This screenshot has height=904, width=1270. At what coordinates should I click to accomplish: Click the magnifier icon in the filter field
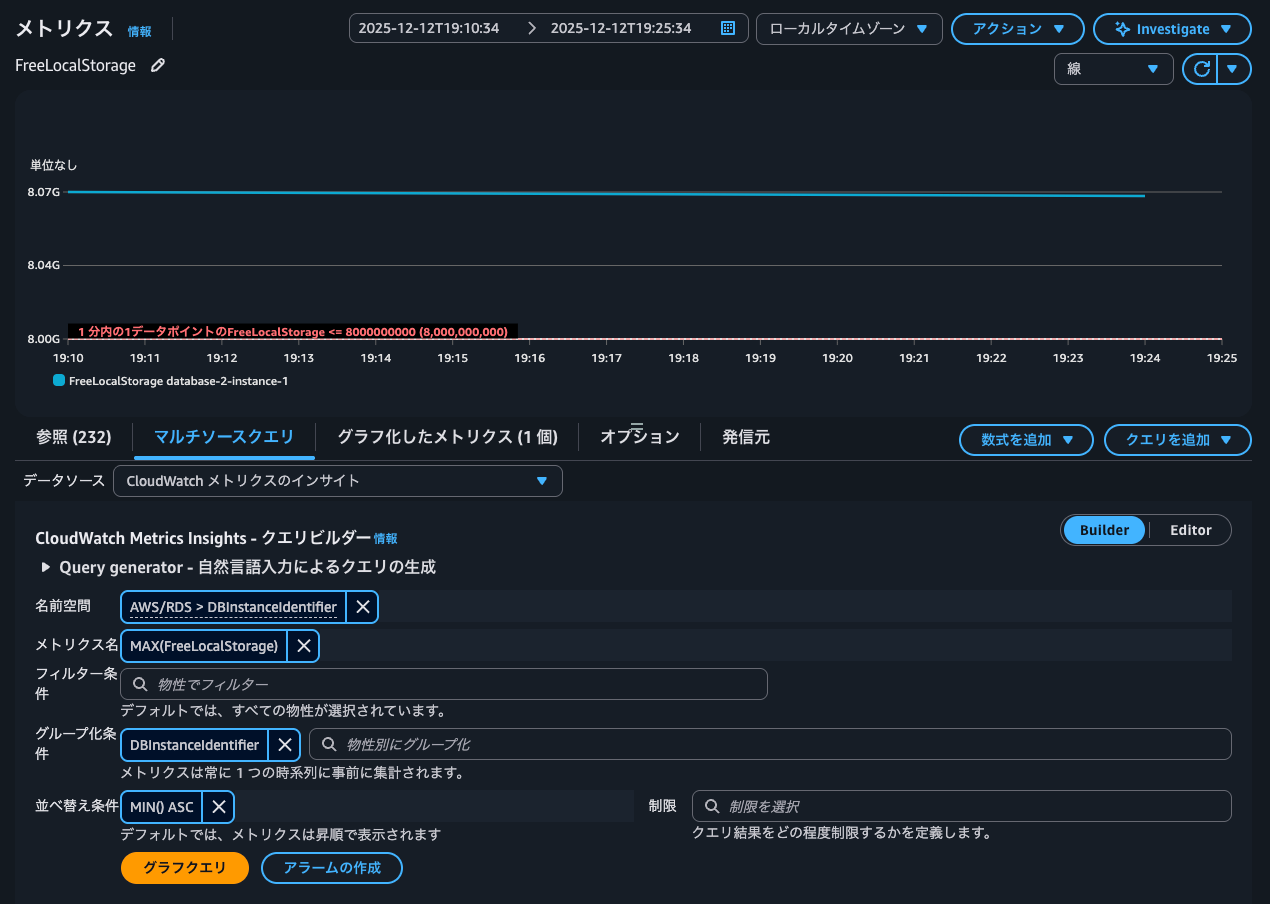pos(138,684)
